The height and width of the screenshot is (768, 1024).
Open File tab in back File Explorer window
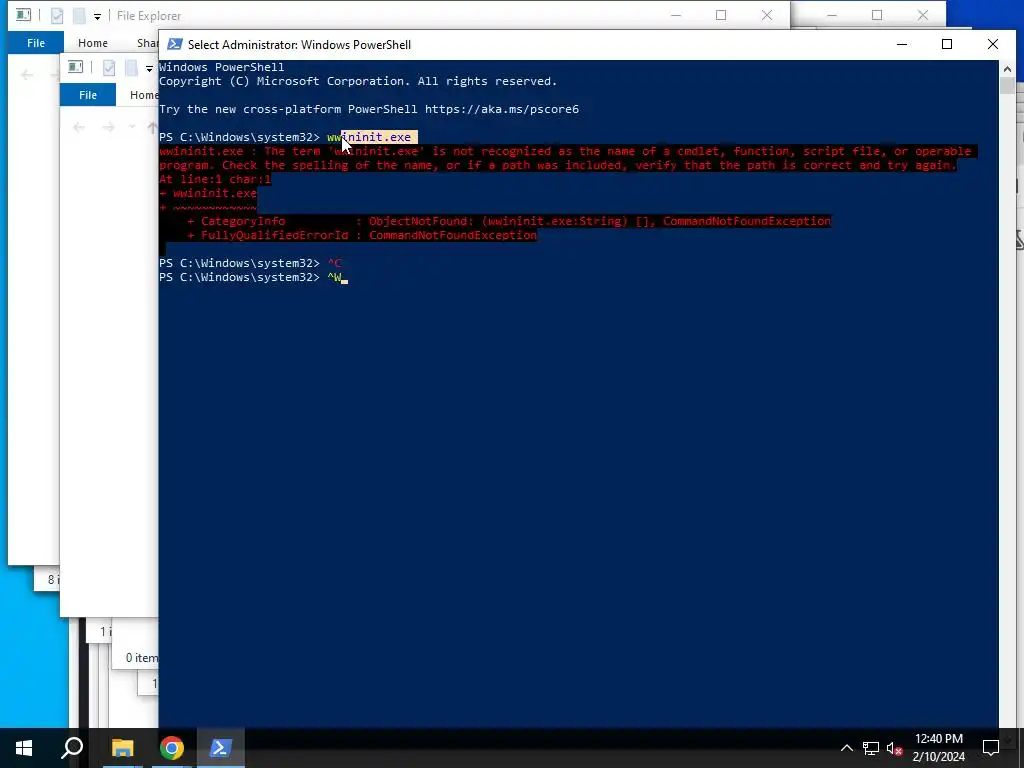pos(36,43)
